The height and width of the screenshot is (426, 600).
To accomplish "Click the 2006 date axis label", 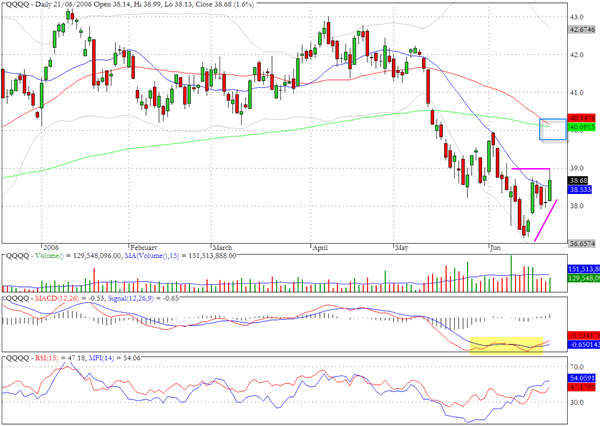I will 51,248.
